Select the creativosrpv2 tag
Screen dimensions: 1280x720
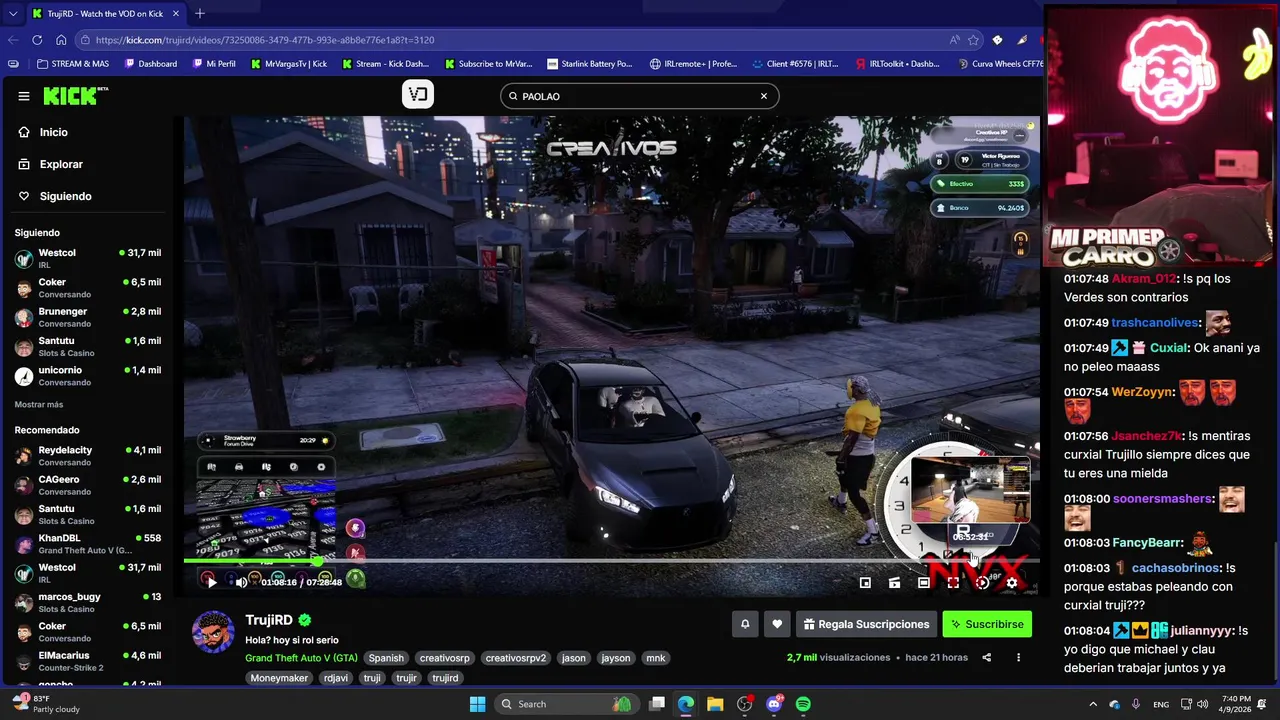[x=516, y=658]
